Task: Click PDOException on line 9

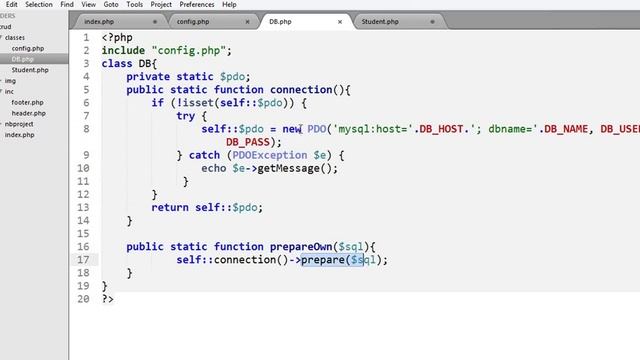Action: click(x=270, y=155)
